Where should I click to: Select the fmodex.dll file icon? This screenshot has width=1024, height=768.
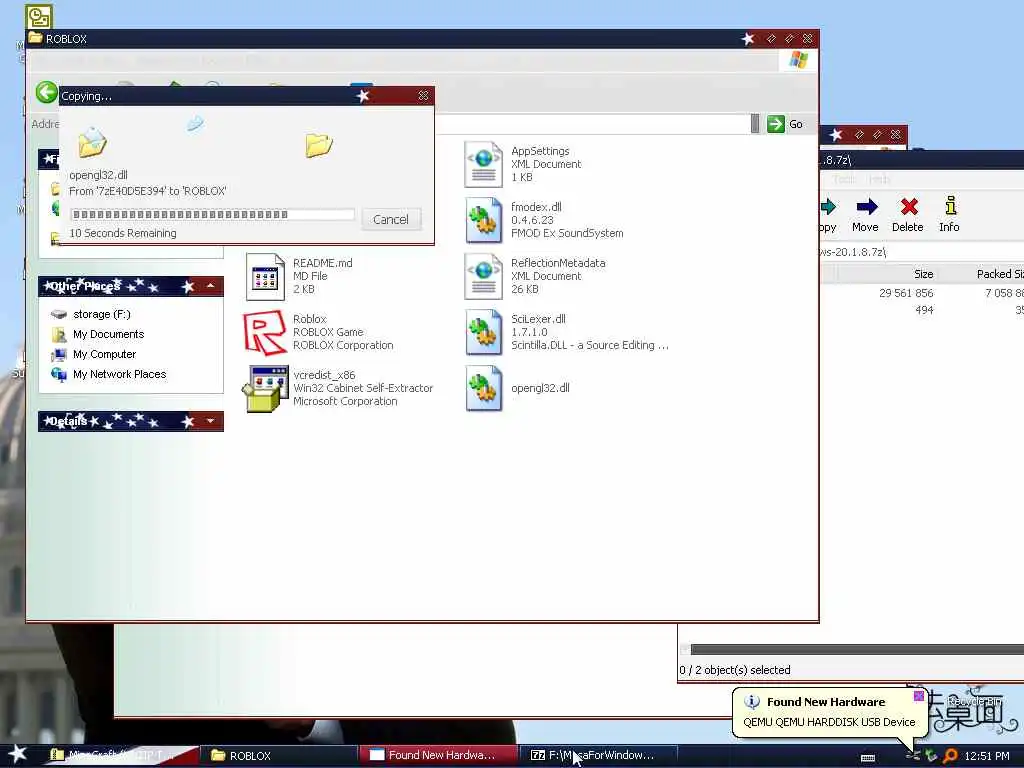point(483,220)
